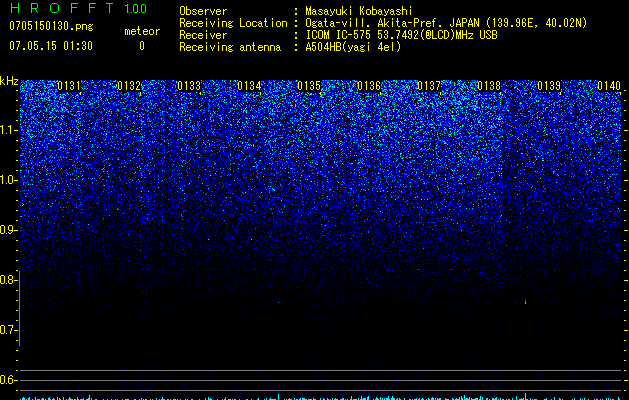The image size is (629, 400).
Task: Click the meteor count value 0
Action: pos(142,46)
